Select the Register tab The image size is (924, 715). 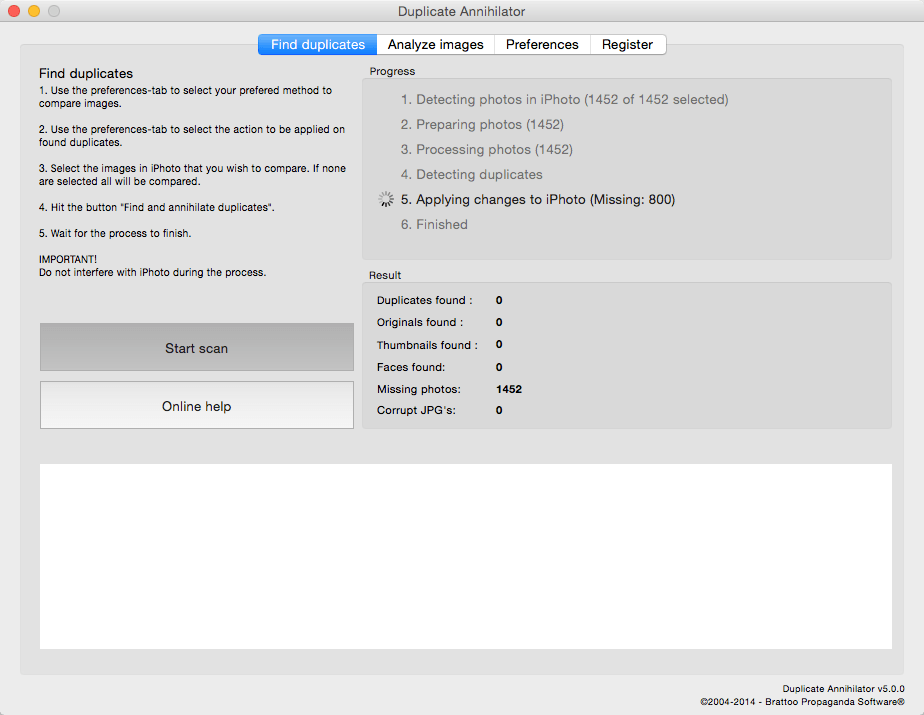(628, 45)
